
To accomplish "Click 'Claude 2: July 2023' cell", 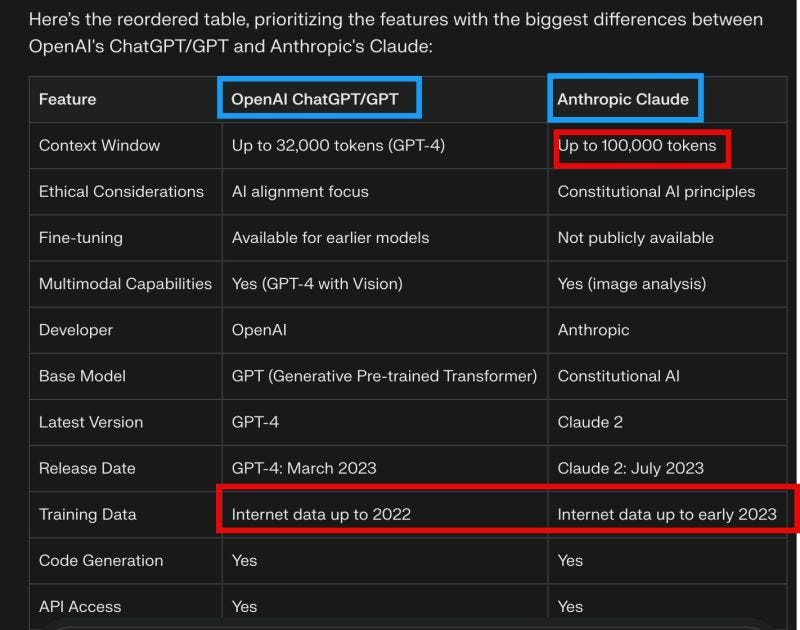I will click(631, 468).
